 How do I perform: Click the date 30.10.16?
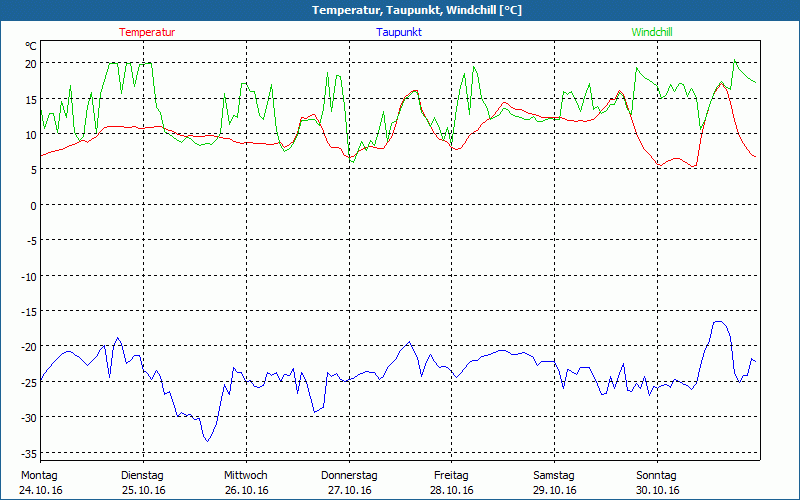(x=658, y=490)
